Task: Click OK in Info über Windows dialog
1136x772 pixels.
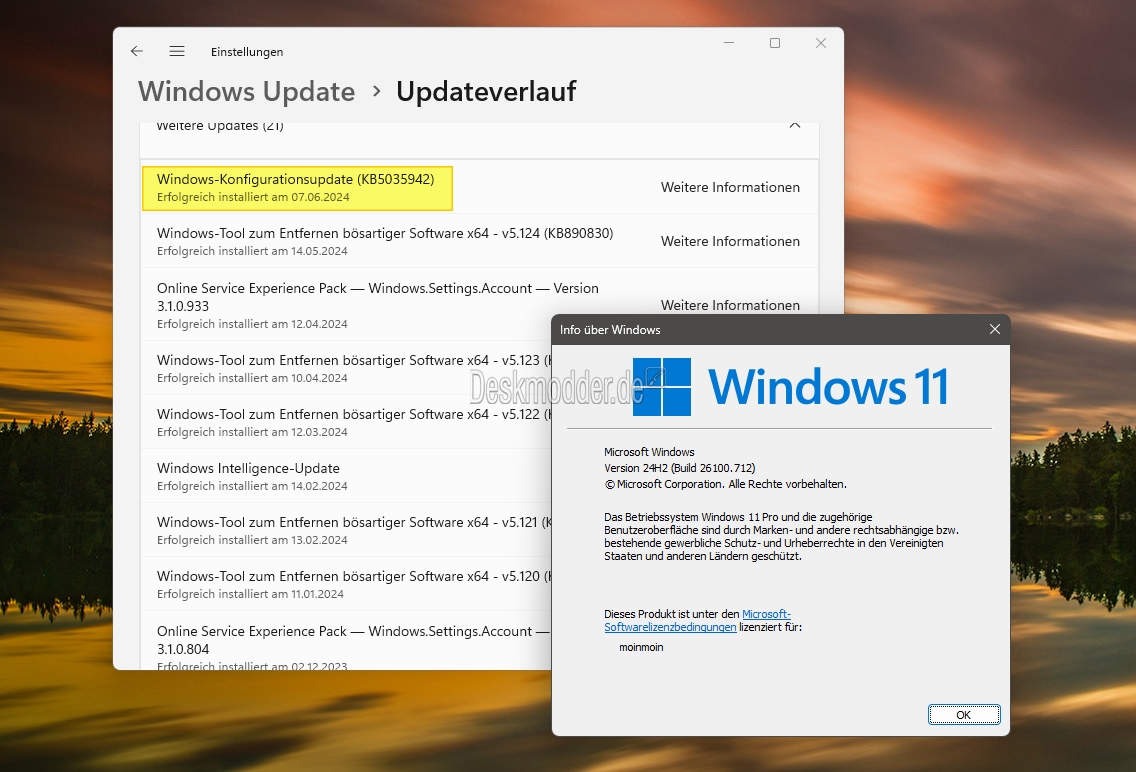Action: point(964,715)
